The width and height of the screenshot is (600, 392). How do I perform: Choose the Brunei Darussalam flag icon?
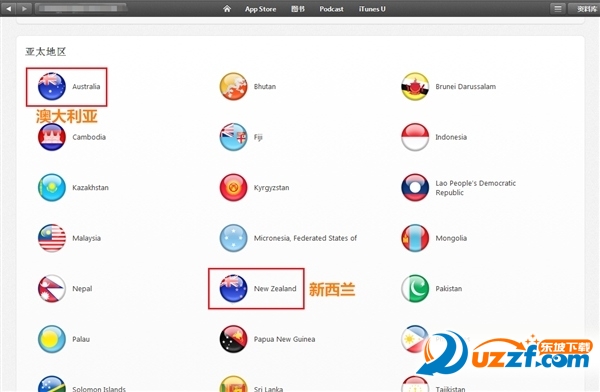415,87
